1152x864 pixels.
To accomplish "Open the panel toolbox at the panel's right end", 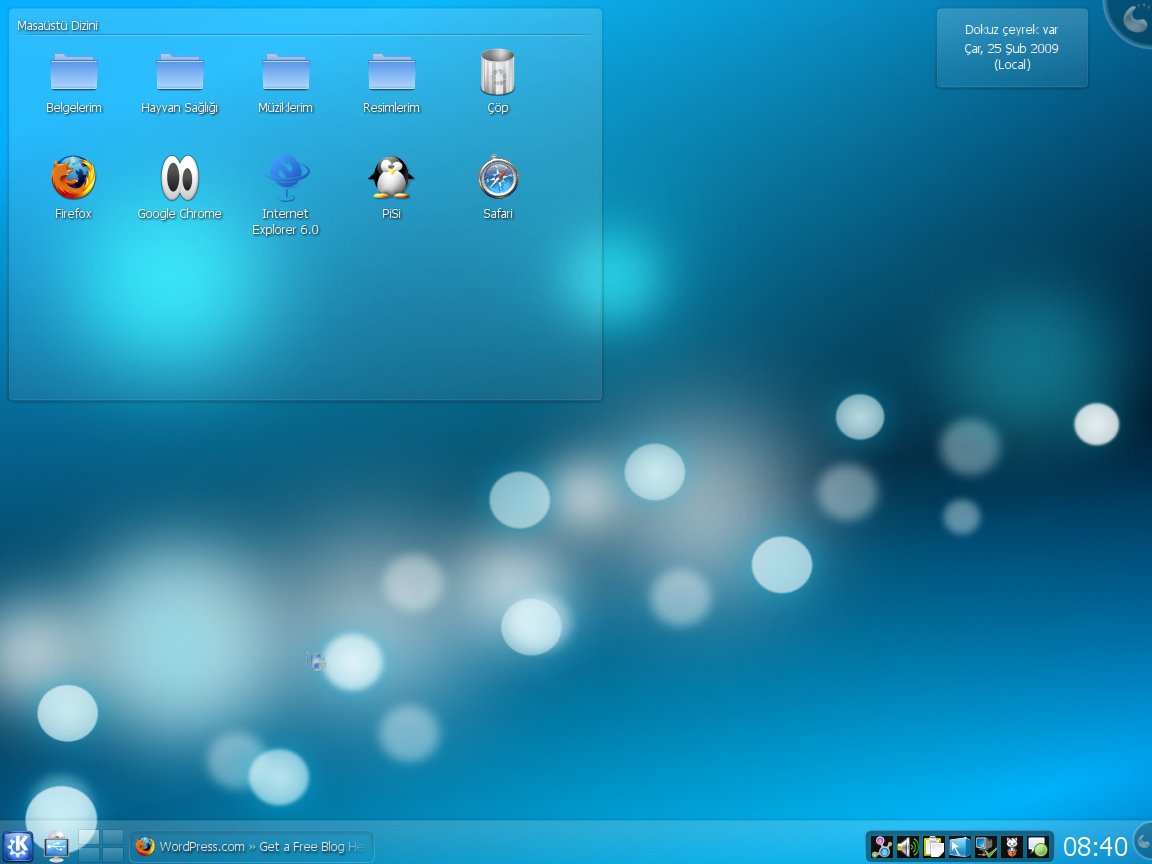I will tap(1142, 839).
